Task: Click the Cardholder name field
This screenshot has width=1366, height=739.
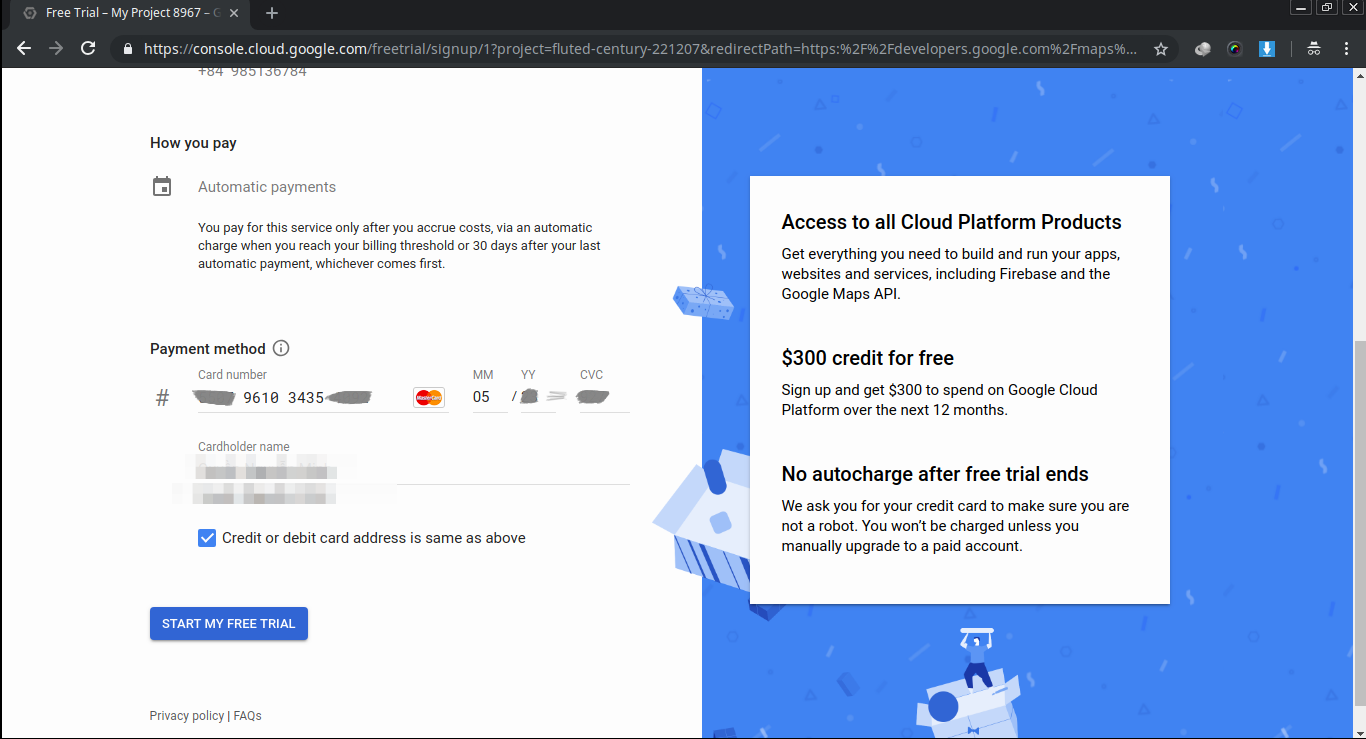Action: pos(414,470)
